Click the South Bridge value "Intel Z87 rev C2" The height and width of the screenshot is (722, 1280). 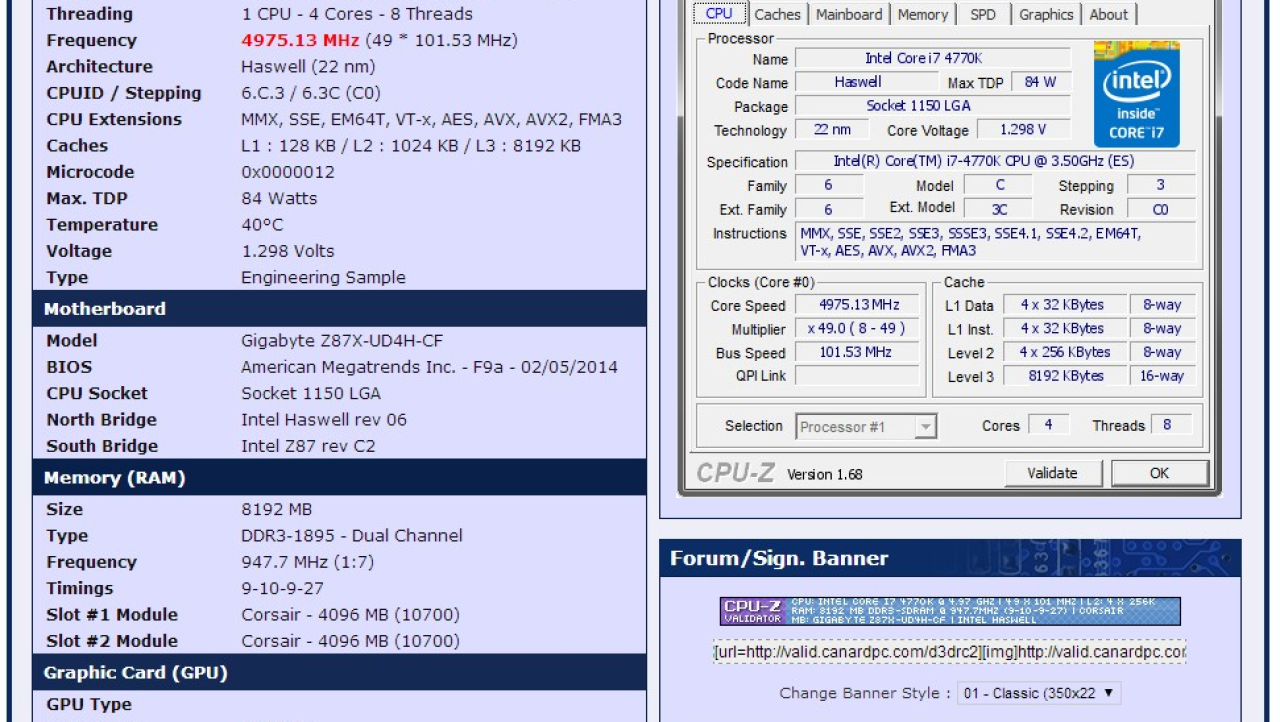(308, 446)
